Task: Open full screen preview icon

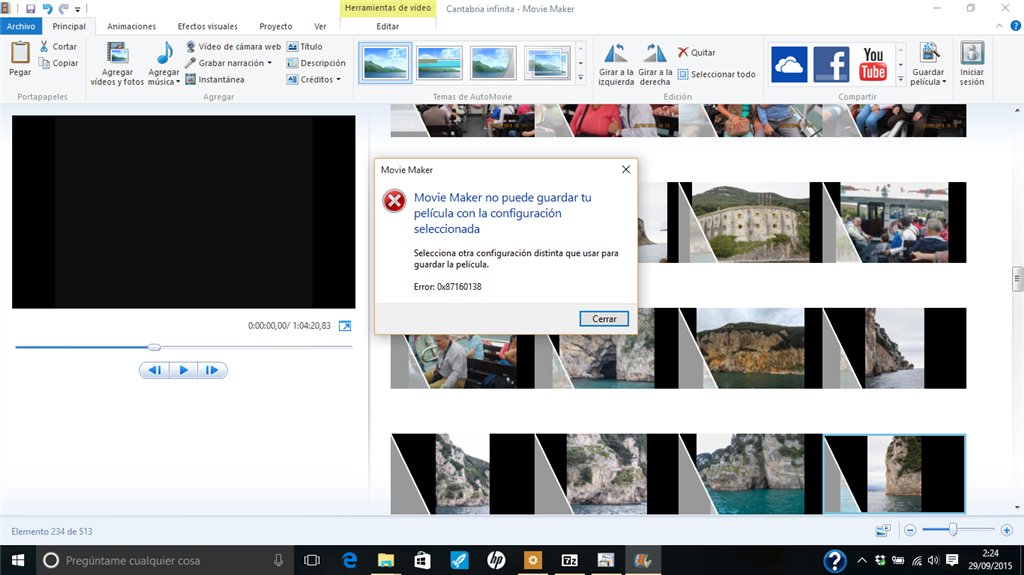Action: [x=345, y=325]
